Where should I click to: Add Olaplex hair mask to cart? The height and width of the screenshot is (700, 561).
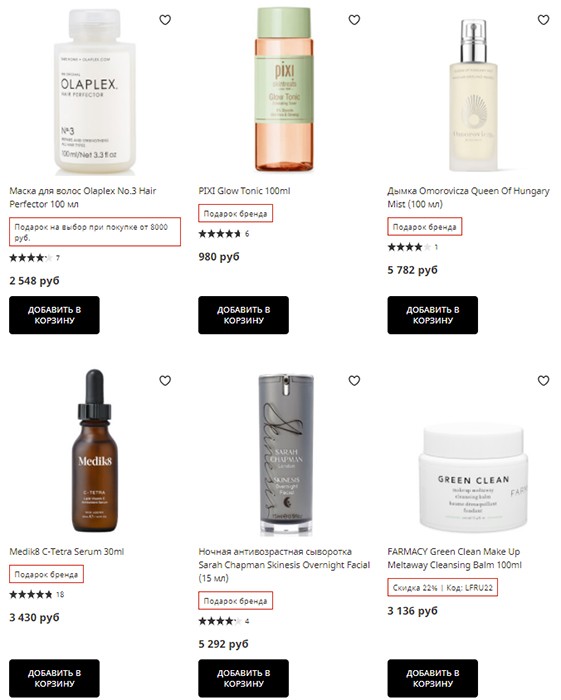point(54,315)
